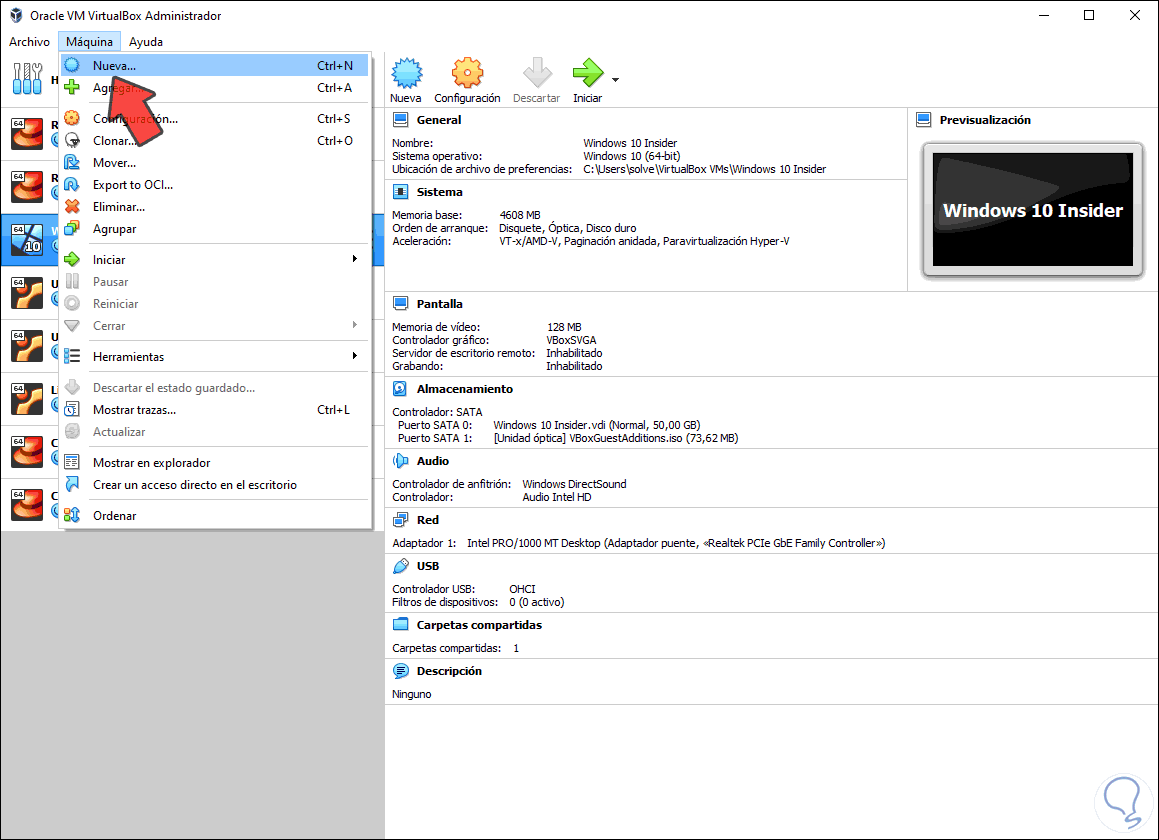Click the Audio speaker icon
Image resolution: width=1159 pixels, height=840 pixels.
click(x=400, y=461)
